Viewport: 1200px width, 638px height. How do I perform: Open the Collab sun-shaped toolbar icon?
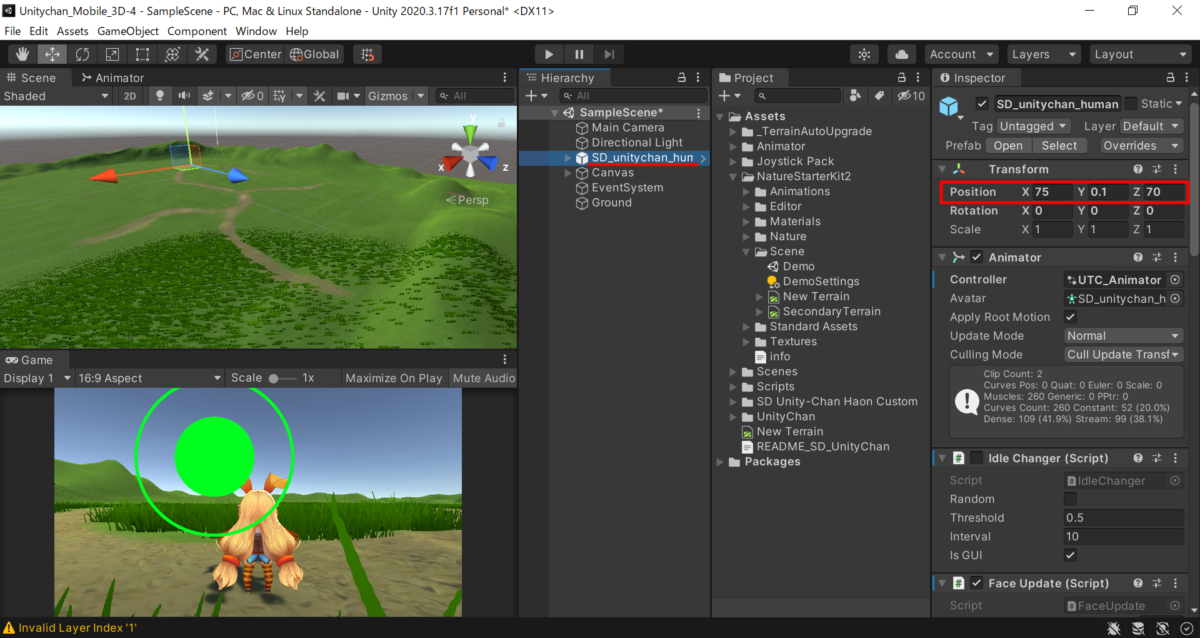click(x=865, y=54)
